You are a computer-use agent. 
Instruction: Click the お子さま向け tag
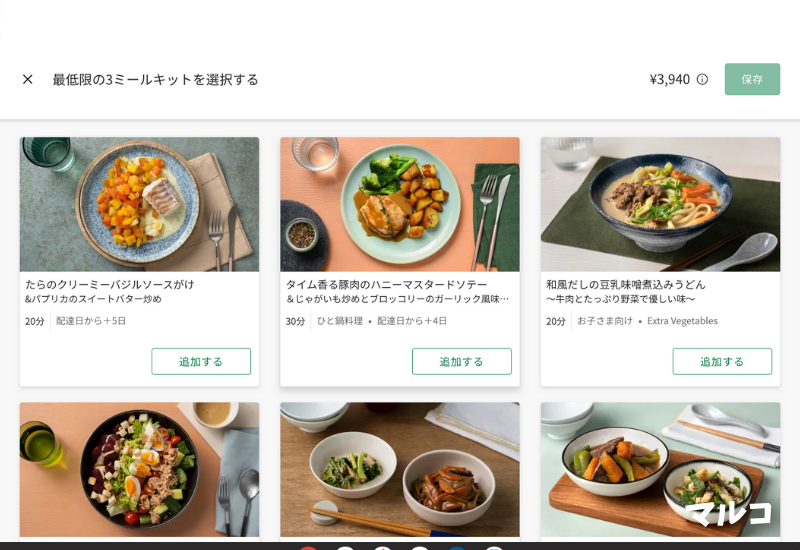pos(605,321)
